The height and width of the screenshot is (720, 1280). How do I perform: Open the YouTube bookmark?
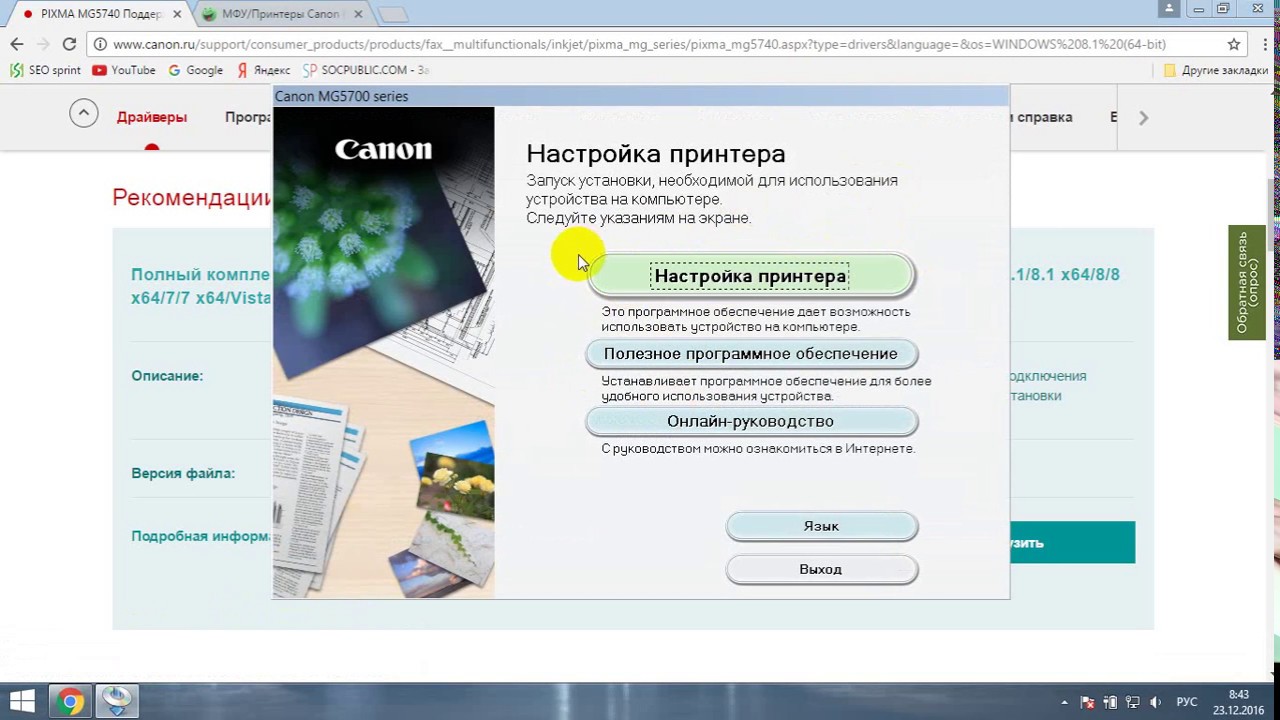tap(124, 70)
